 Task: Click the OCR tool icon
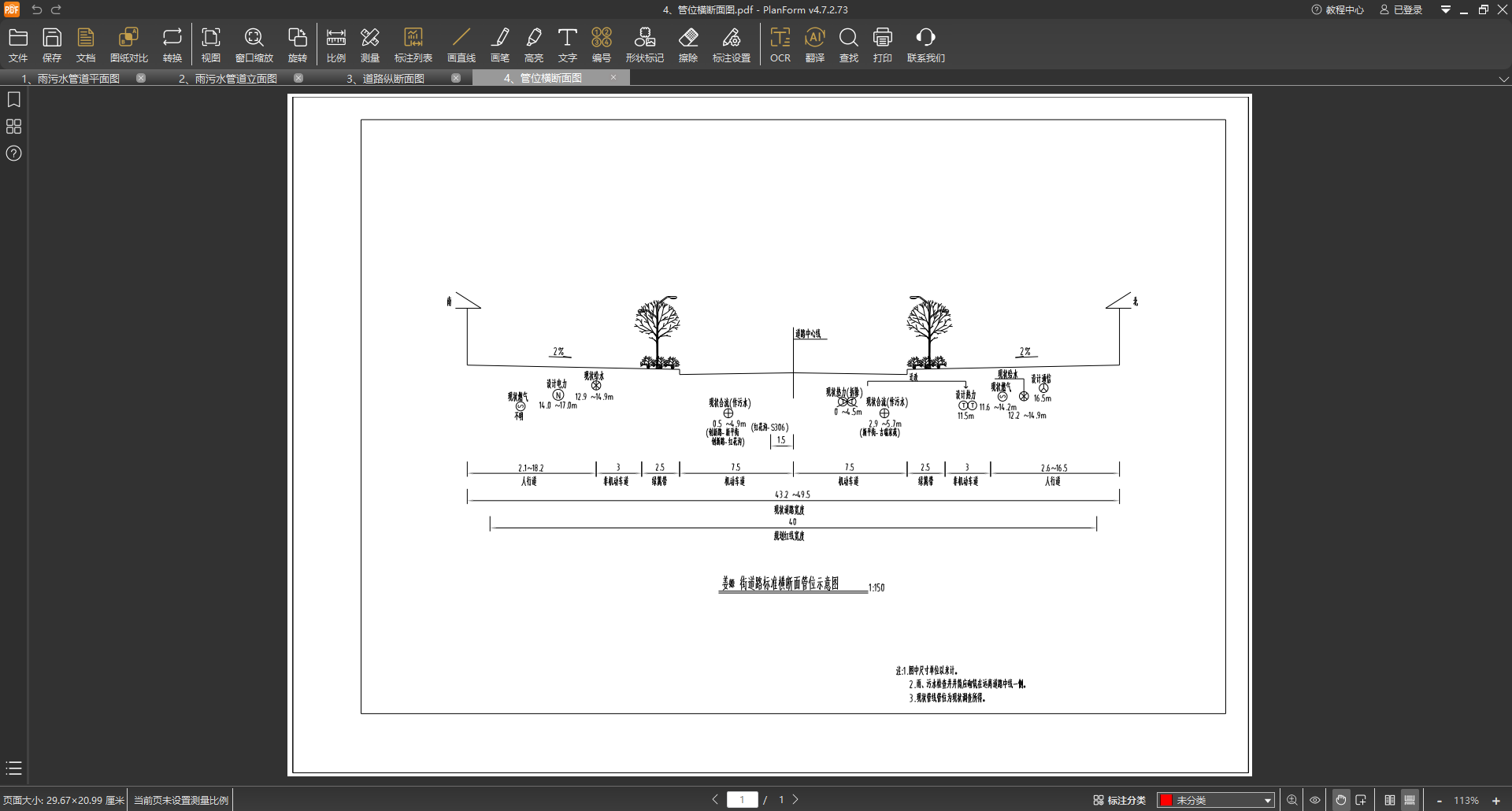click(x=780, y=45)
